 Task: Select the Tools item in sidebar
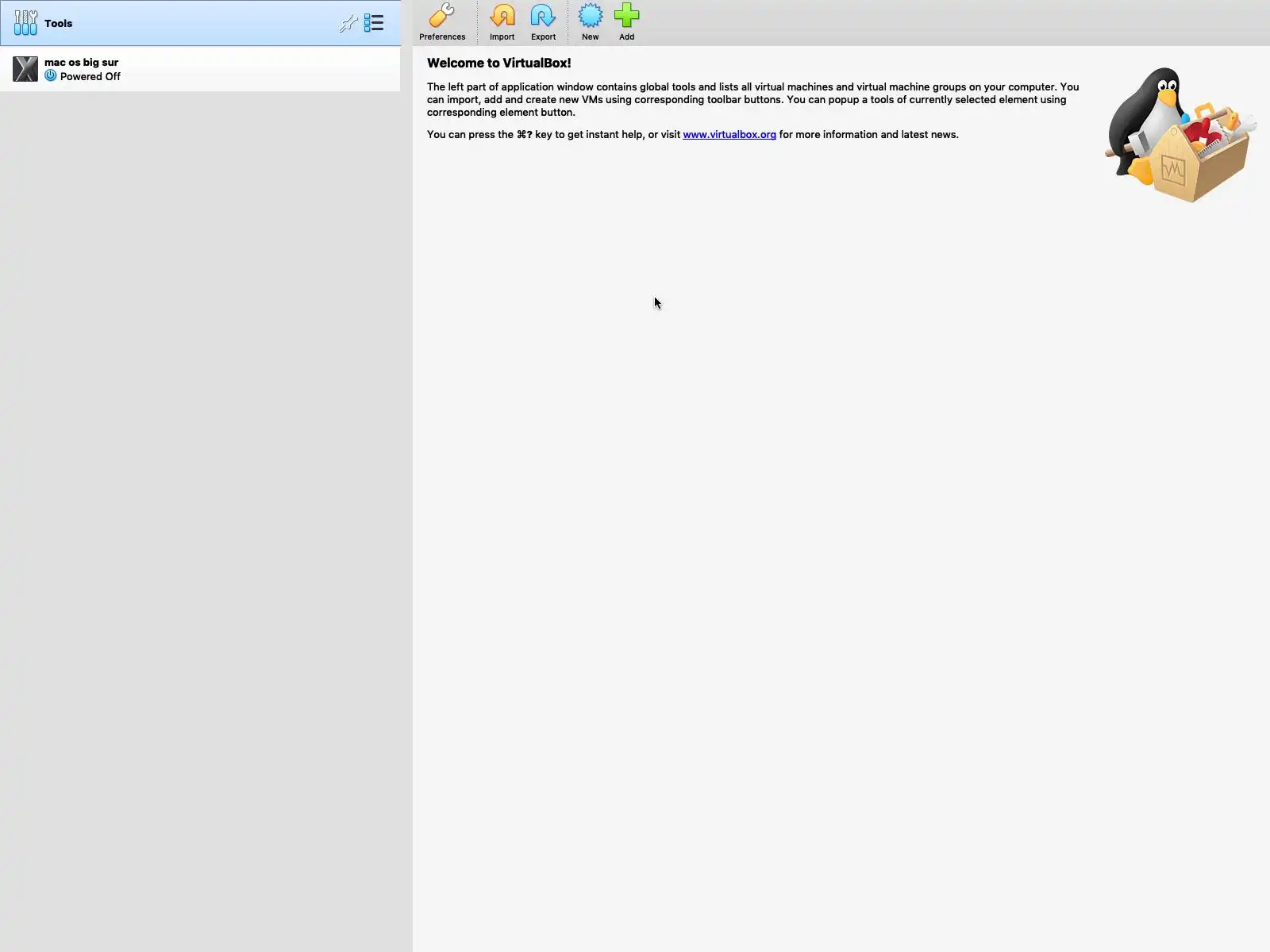(x=200, y=23)
